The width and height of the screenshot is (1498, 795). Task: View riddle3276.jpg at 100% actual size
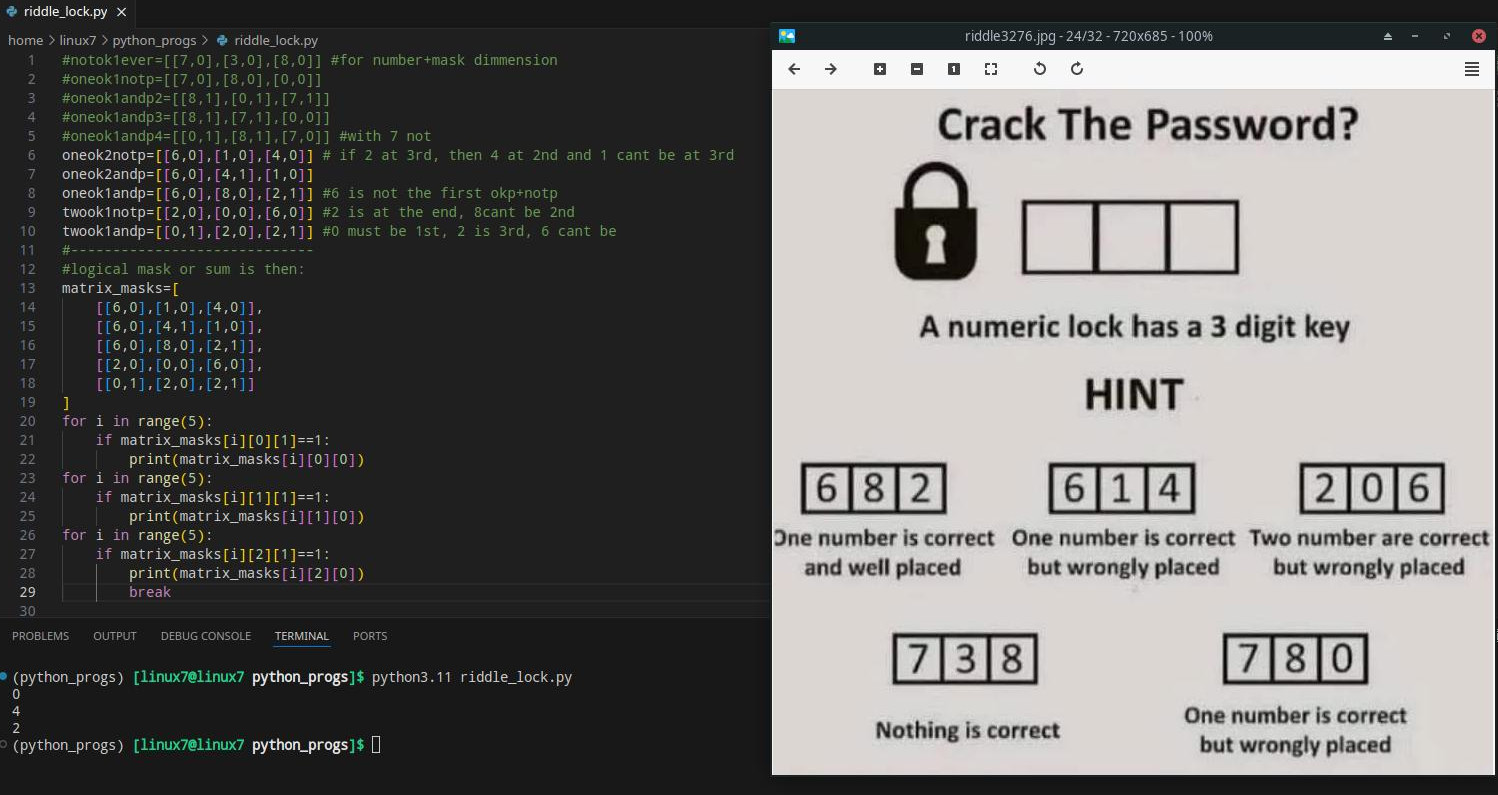click(953, 69)
